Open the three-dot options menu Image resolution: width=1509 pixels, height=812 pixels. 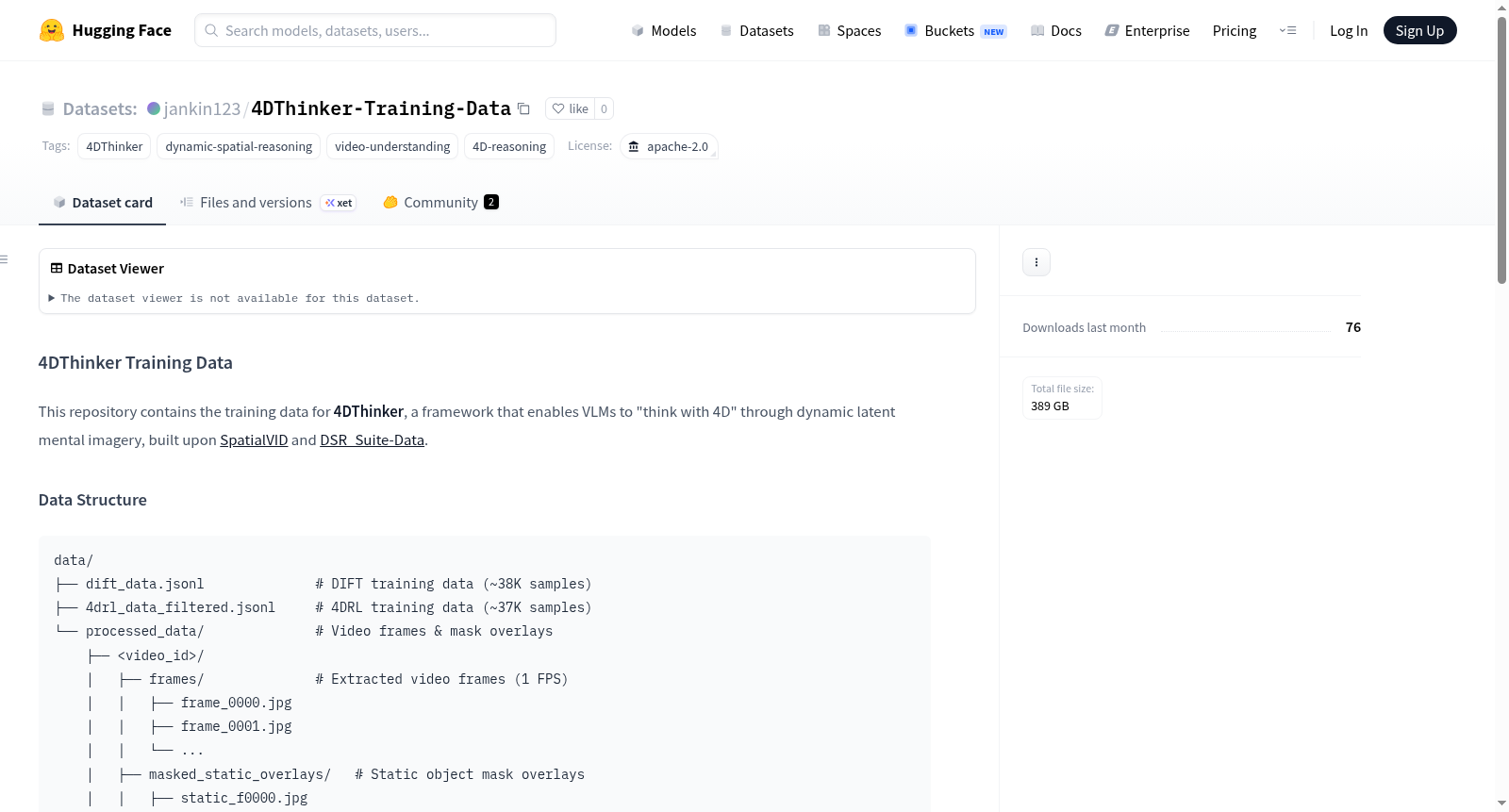click(1036, 262)
